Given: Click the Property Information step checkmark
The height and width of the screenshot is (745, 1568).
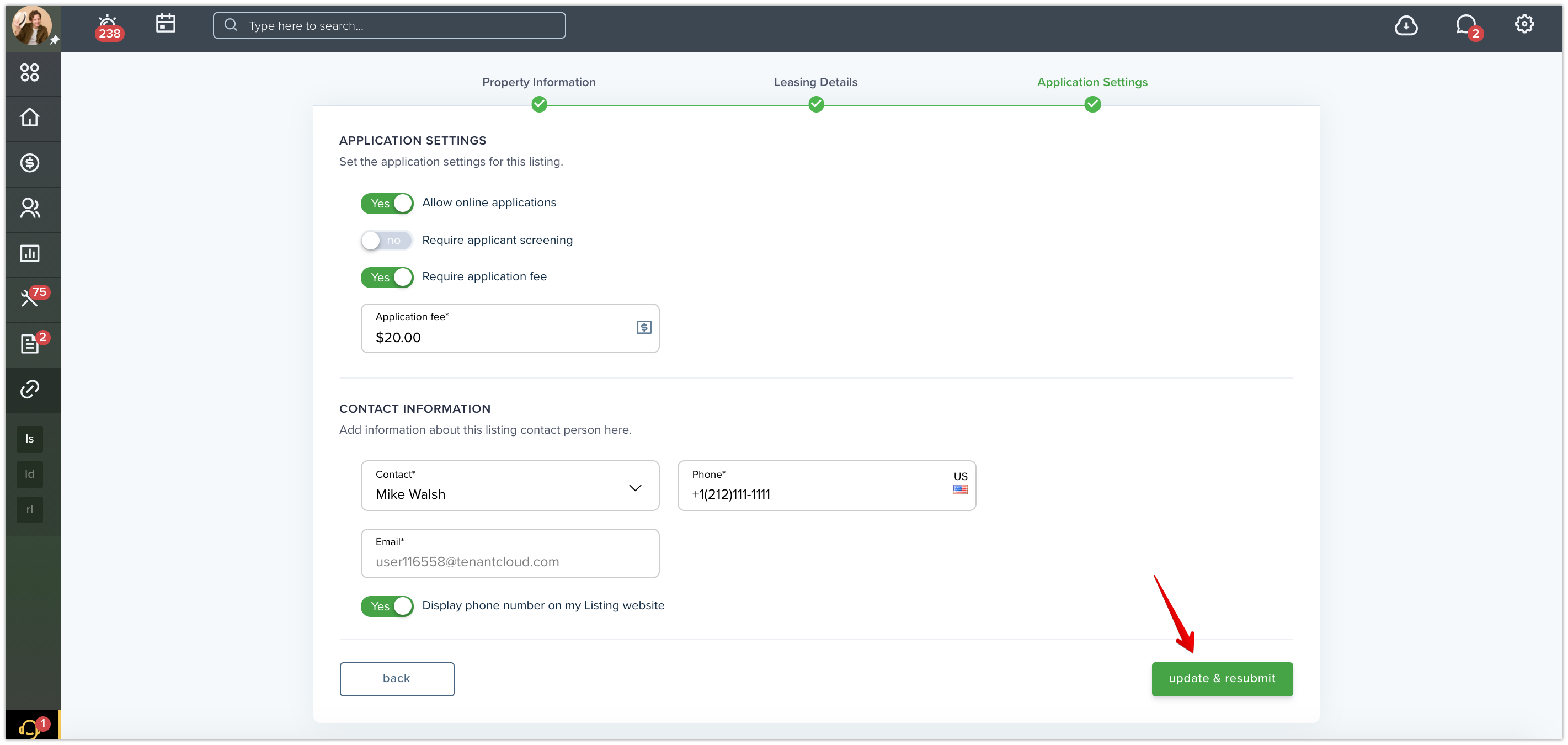Looking at the screenshot, I should point(538,105).
